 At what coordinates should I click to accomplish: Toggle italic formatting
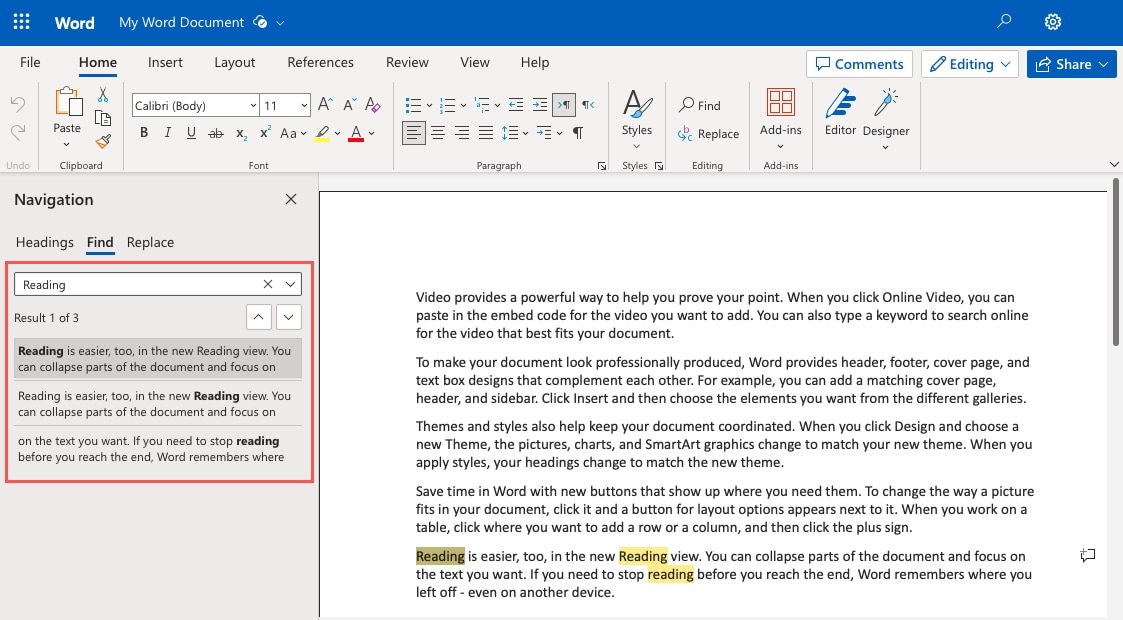(167, 132)
